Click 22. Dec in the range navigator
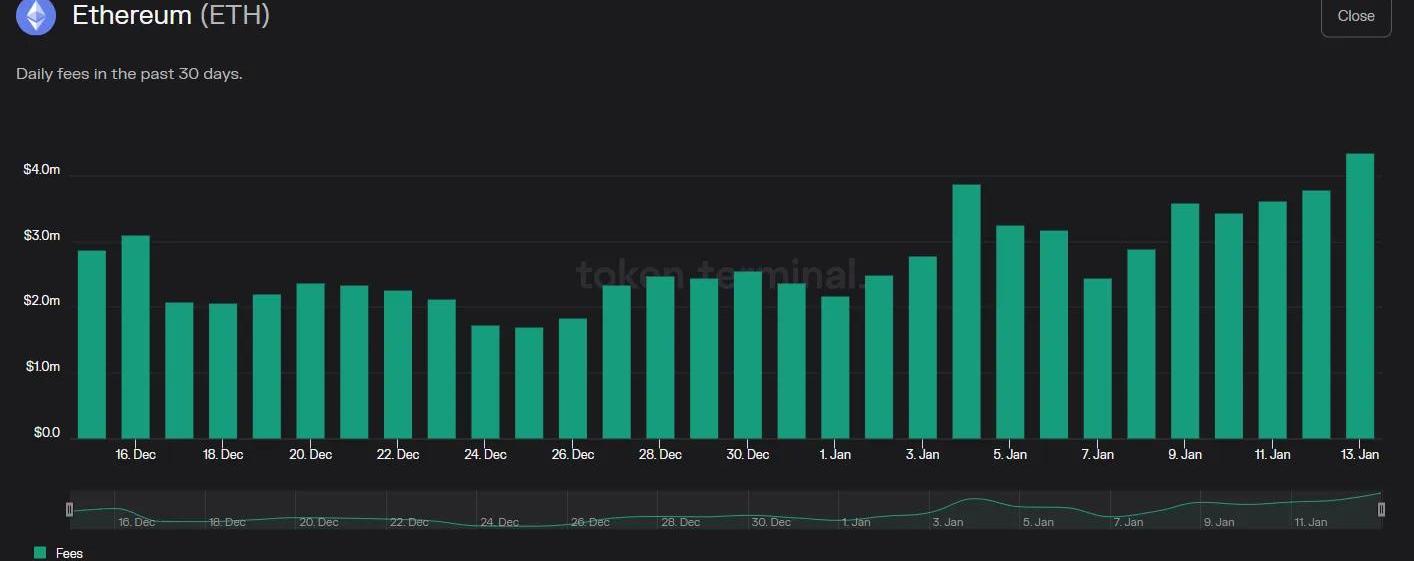 point(409,522)
